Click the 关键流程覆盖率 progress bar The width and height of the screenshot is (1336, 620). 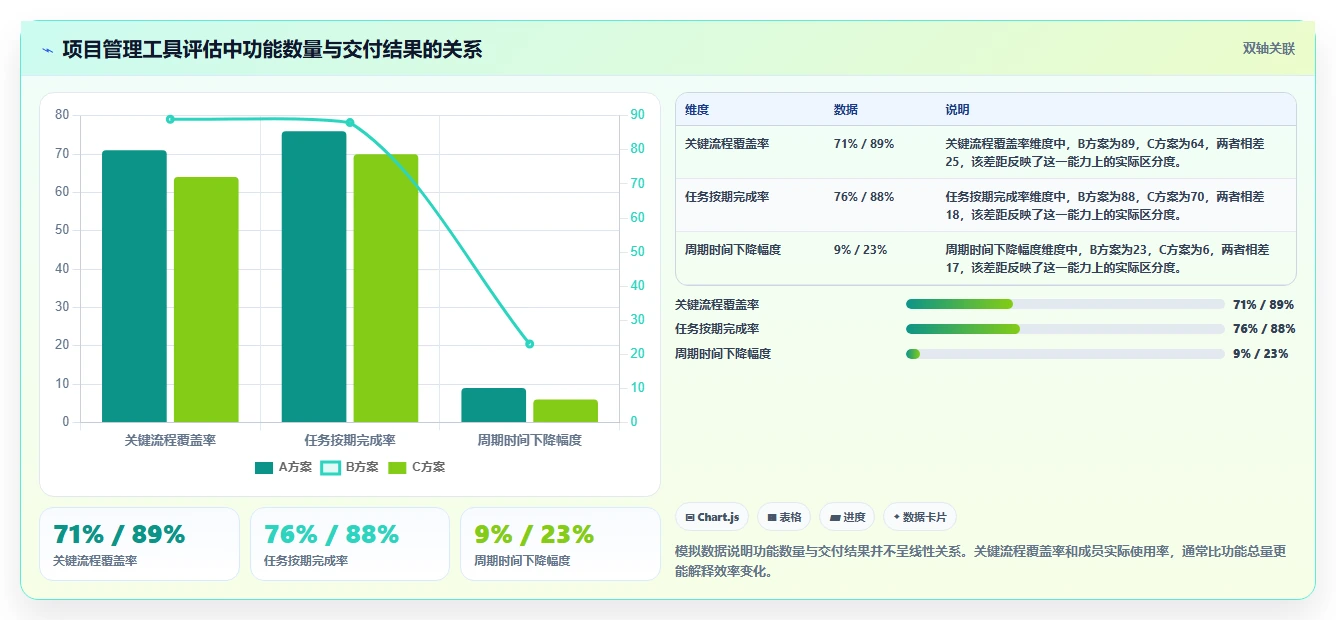pos(1065,304)
